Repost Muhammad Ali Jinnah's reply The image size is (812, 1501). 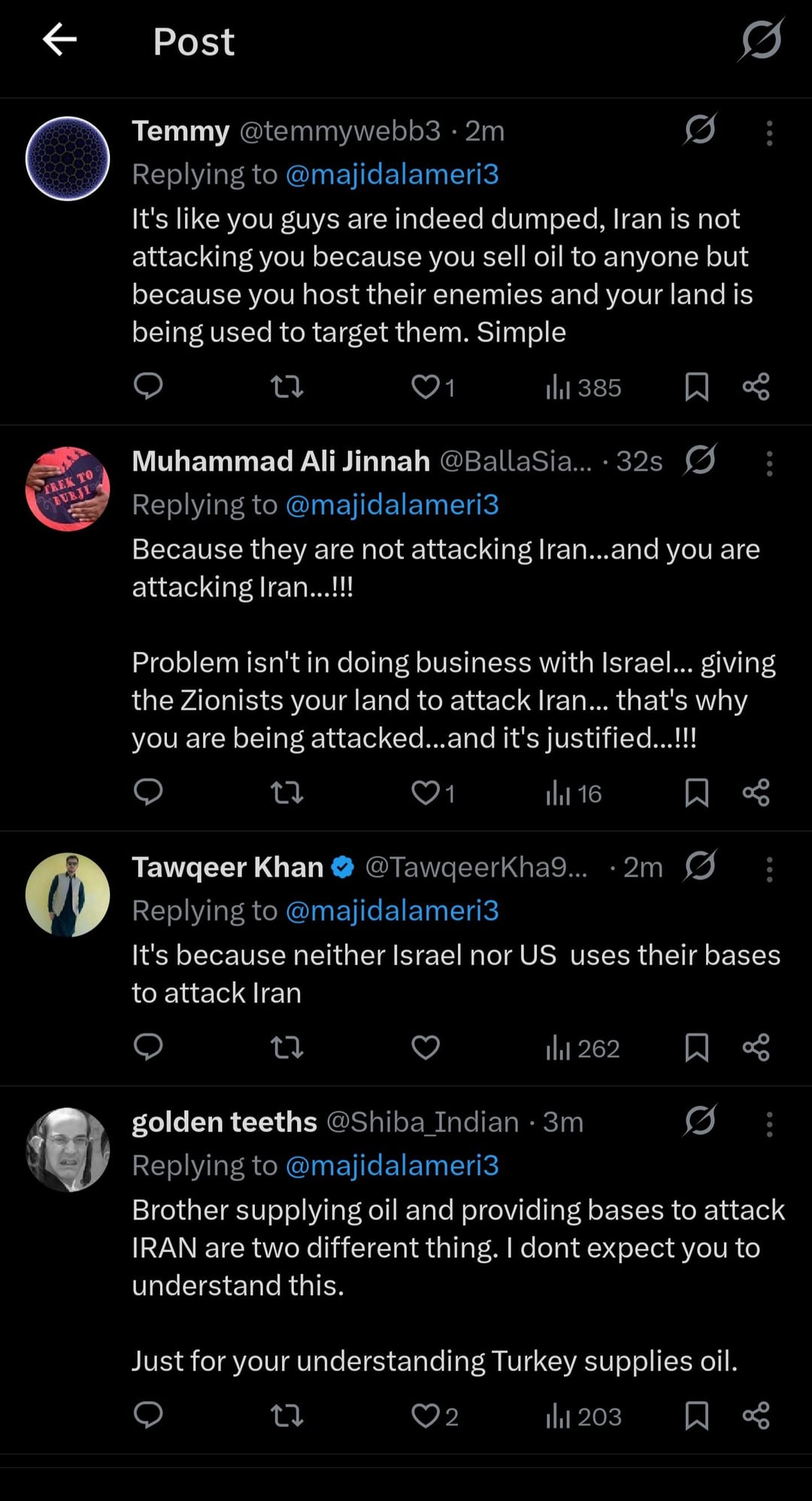click(286, 793)
